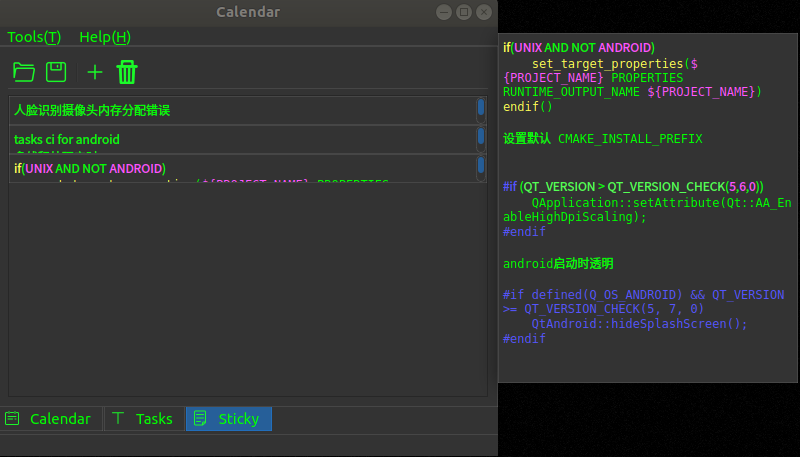Add a new sticky note with plus icon

(95, 72)
